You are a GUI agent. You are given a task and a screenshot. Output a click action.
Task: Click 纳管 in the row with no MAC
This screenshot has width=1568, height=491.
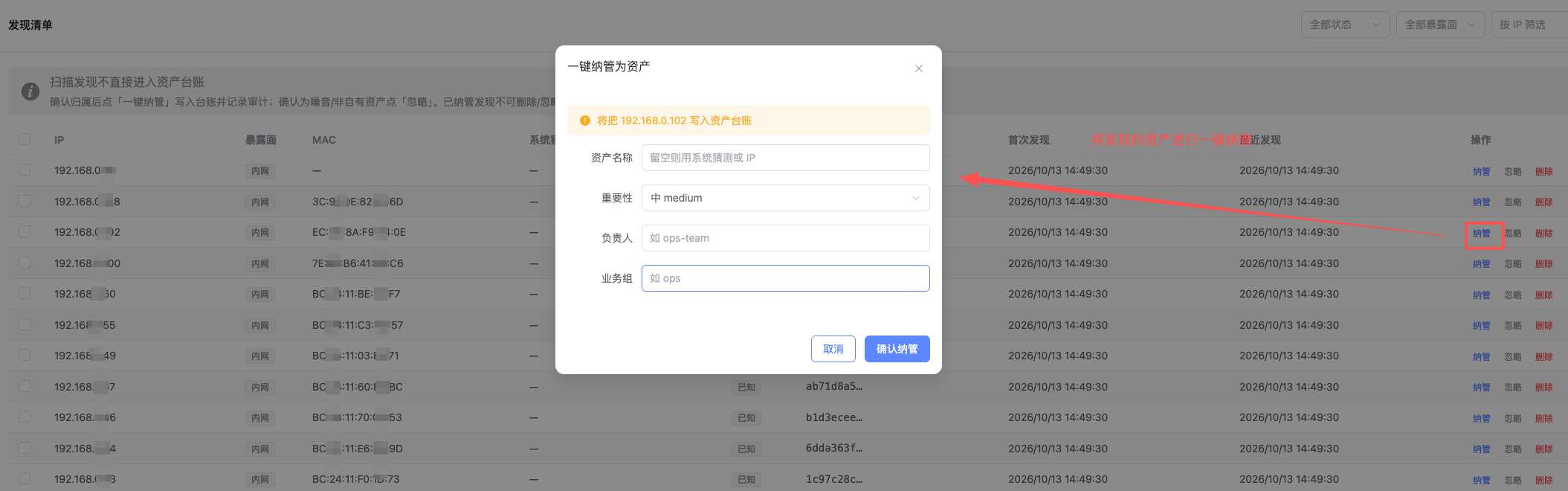pyautogui.click(x=1481, y=171)
